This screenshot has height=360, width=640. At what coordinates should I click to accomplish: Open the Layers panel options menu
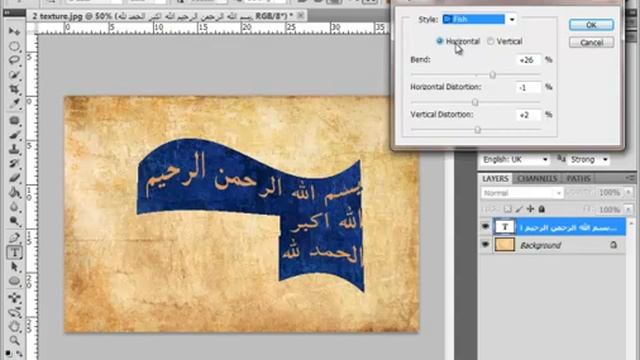tap(630, 178)
